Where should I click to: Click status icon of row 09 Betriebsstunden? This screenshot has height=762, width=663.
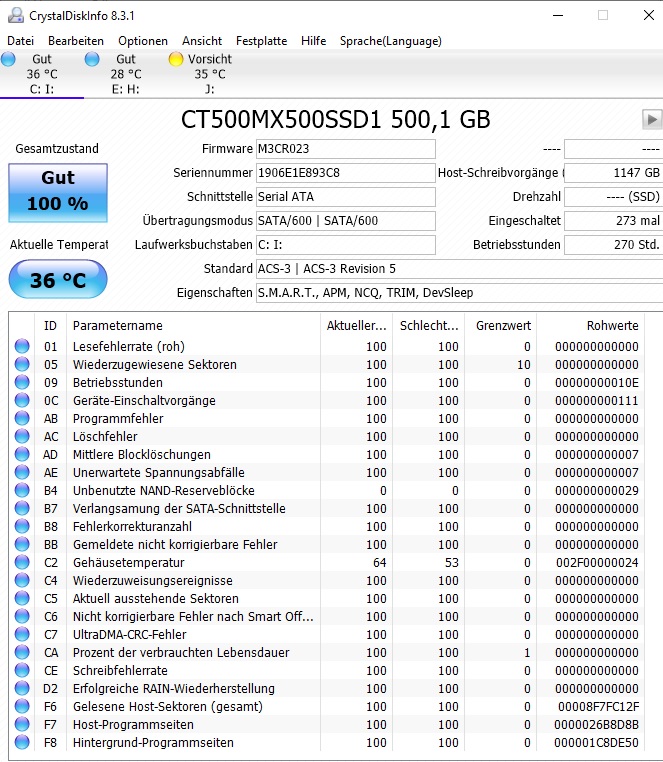coord(22,382)
